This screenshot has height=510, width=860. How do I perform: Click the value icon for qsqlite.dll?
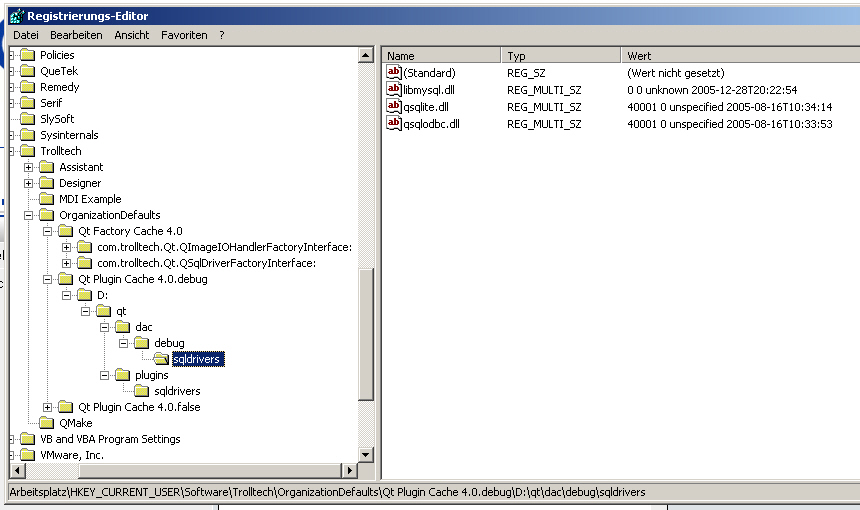tap(394, 106)
